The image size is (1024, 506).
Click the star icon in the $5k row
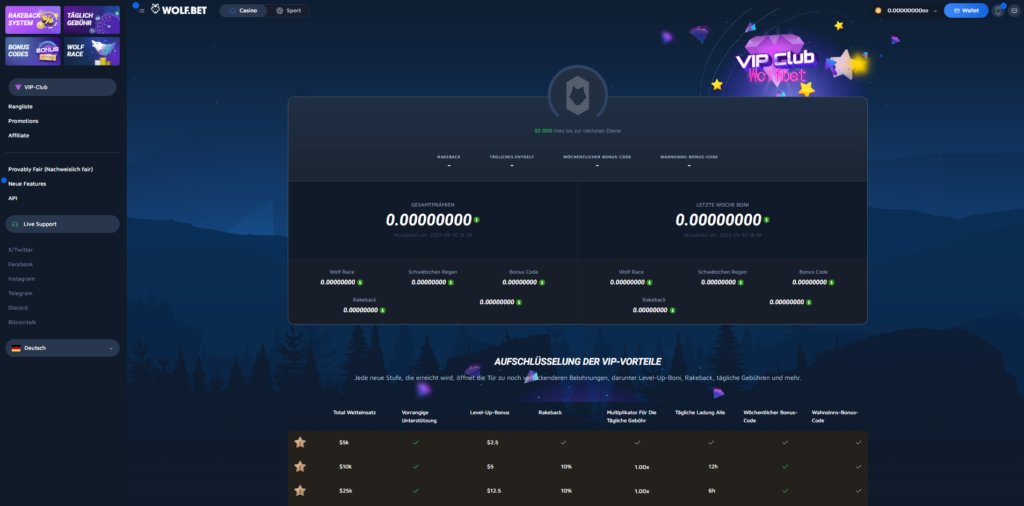[x=299, y=441]
